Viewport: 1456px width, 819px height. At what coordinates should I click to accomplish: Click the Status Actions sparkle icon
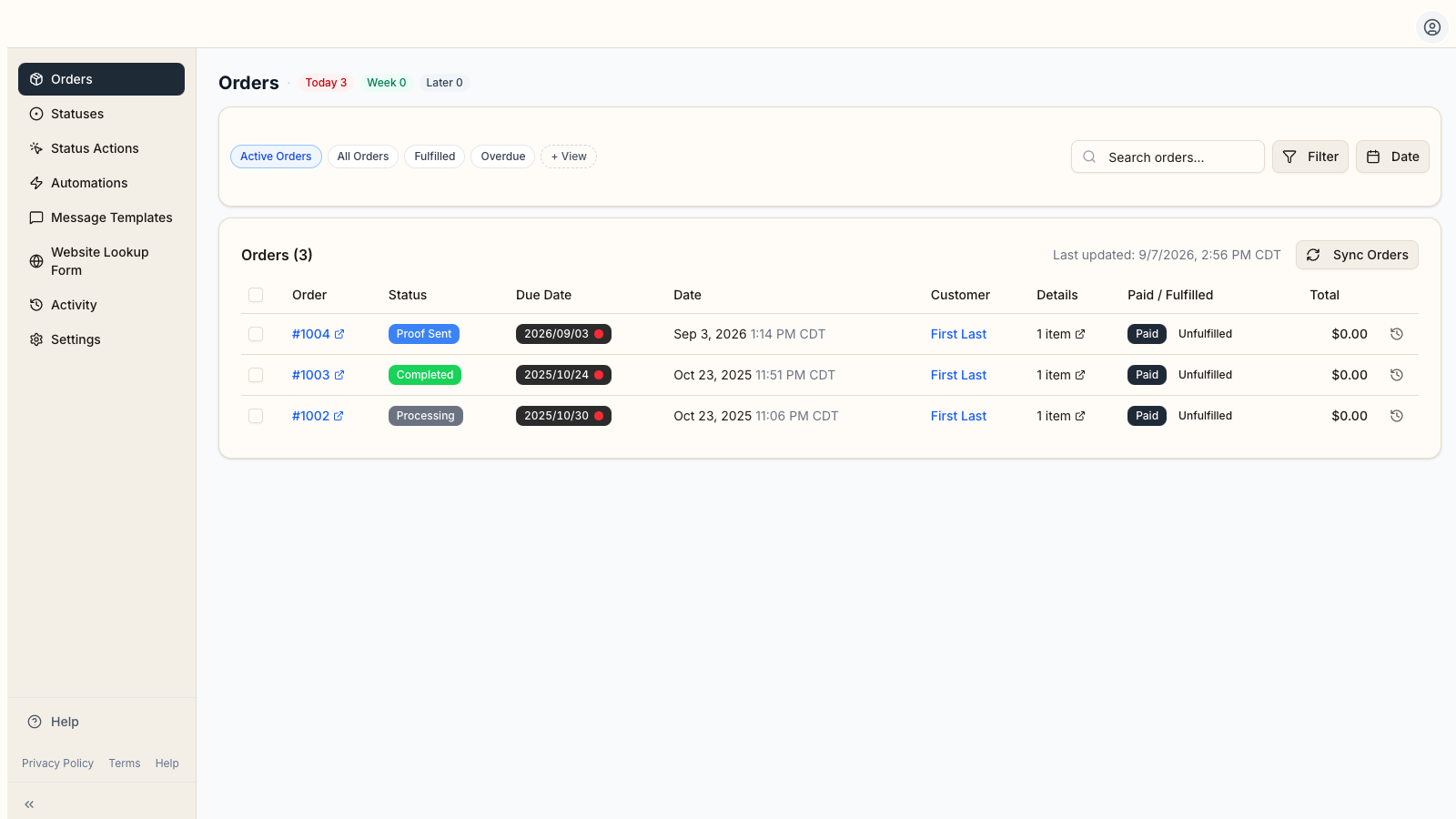36,148
